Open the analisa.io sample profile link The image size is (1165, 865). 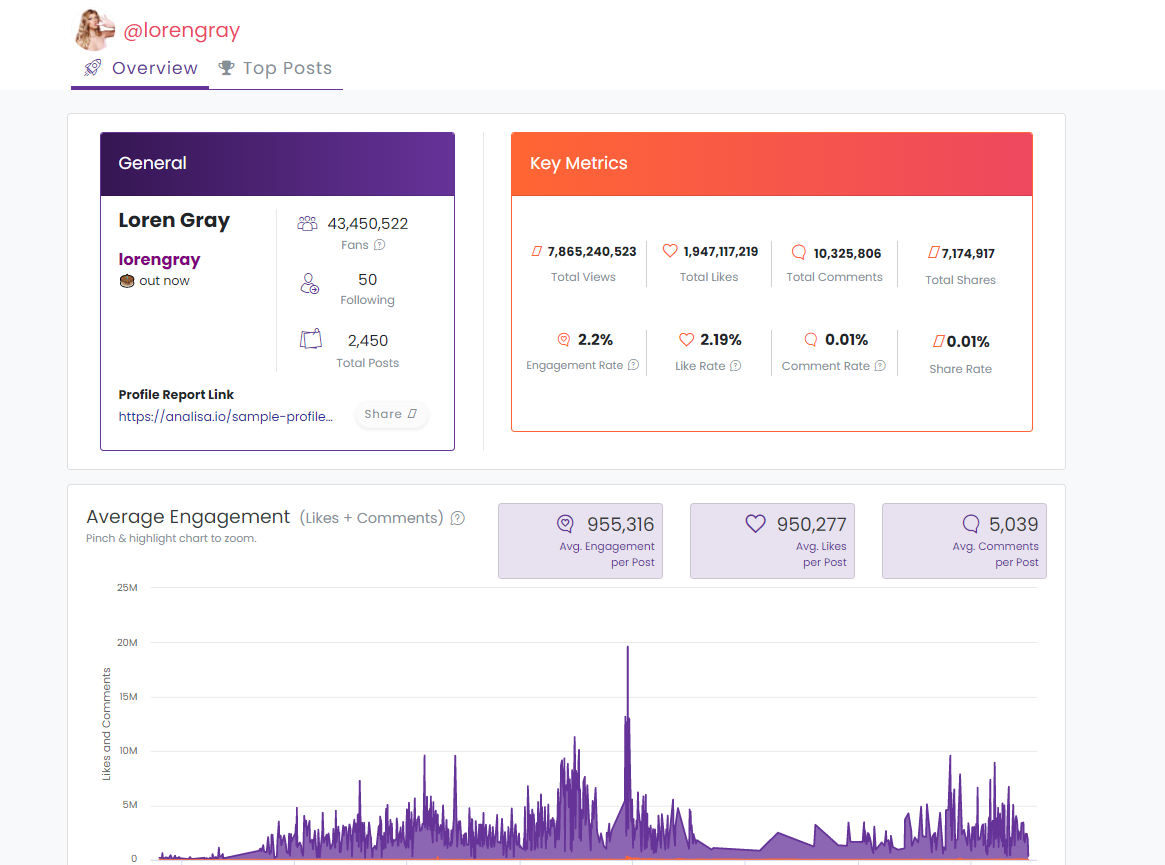click(225, 416)
